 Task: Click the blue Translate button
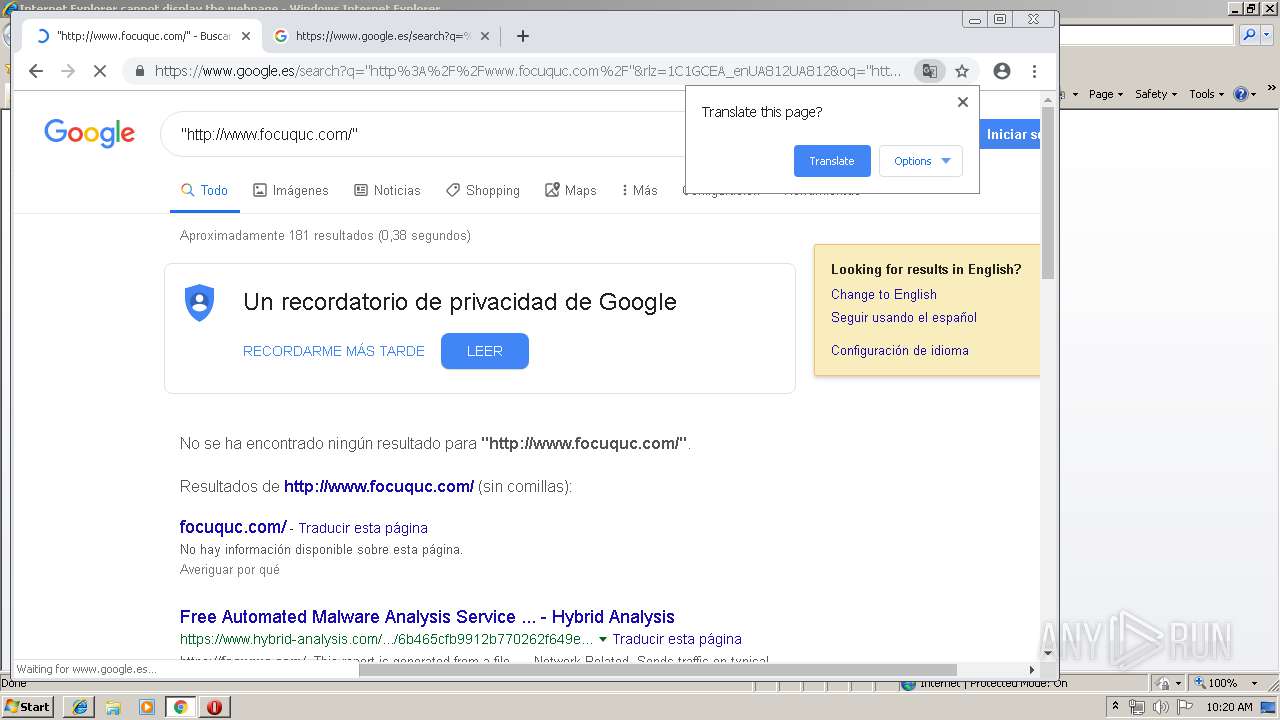[832, 161]
